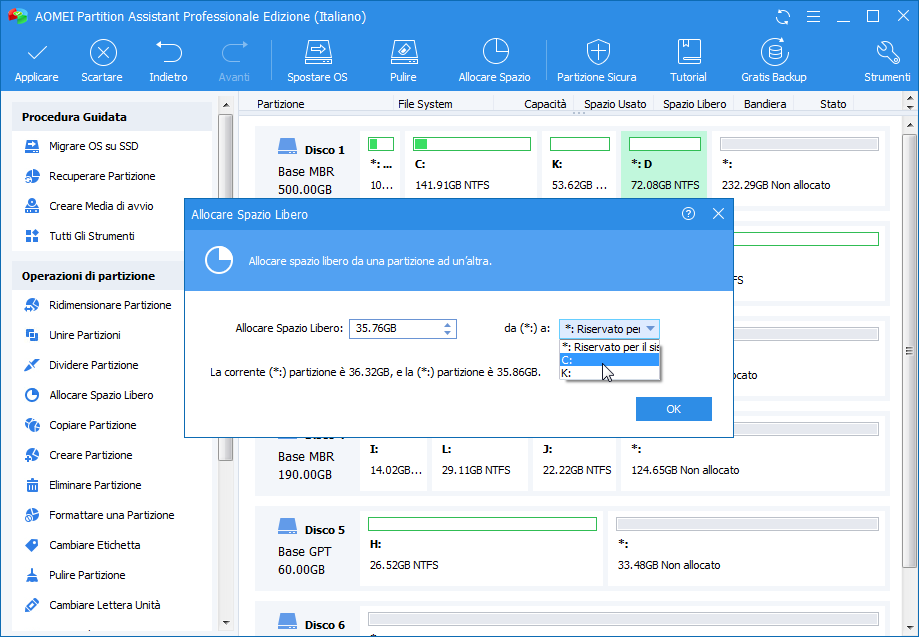Choose K: in the partition dropdown list
Screen dimensions: 919x637
click(608, 373)
